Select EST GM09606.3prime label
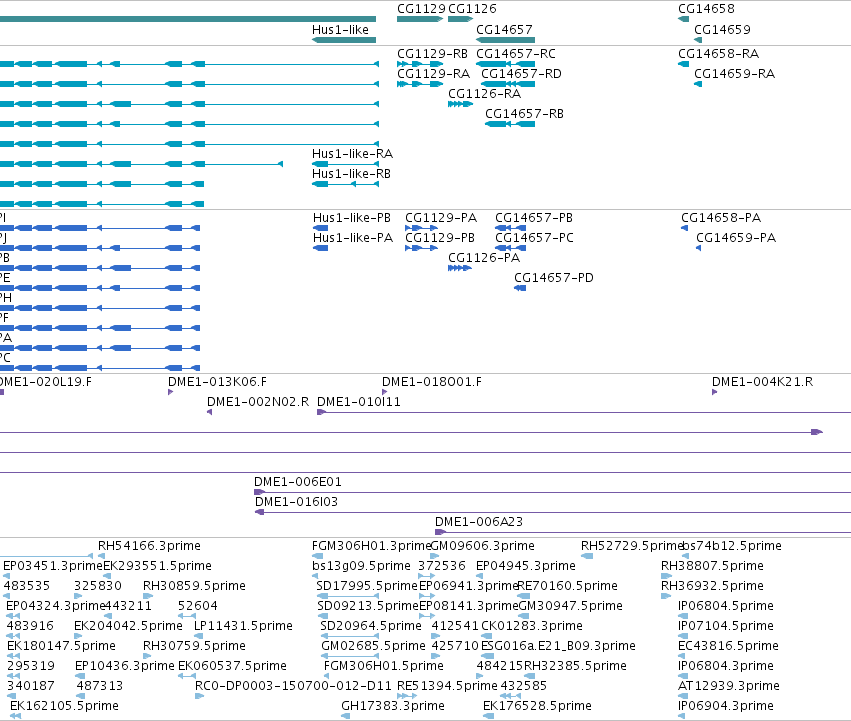Screen dimensions: 851x721 pyautogui.click(x=482, y=546)
